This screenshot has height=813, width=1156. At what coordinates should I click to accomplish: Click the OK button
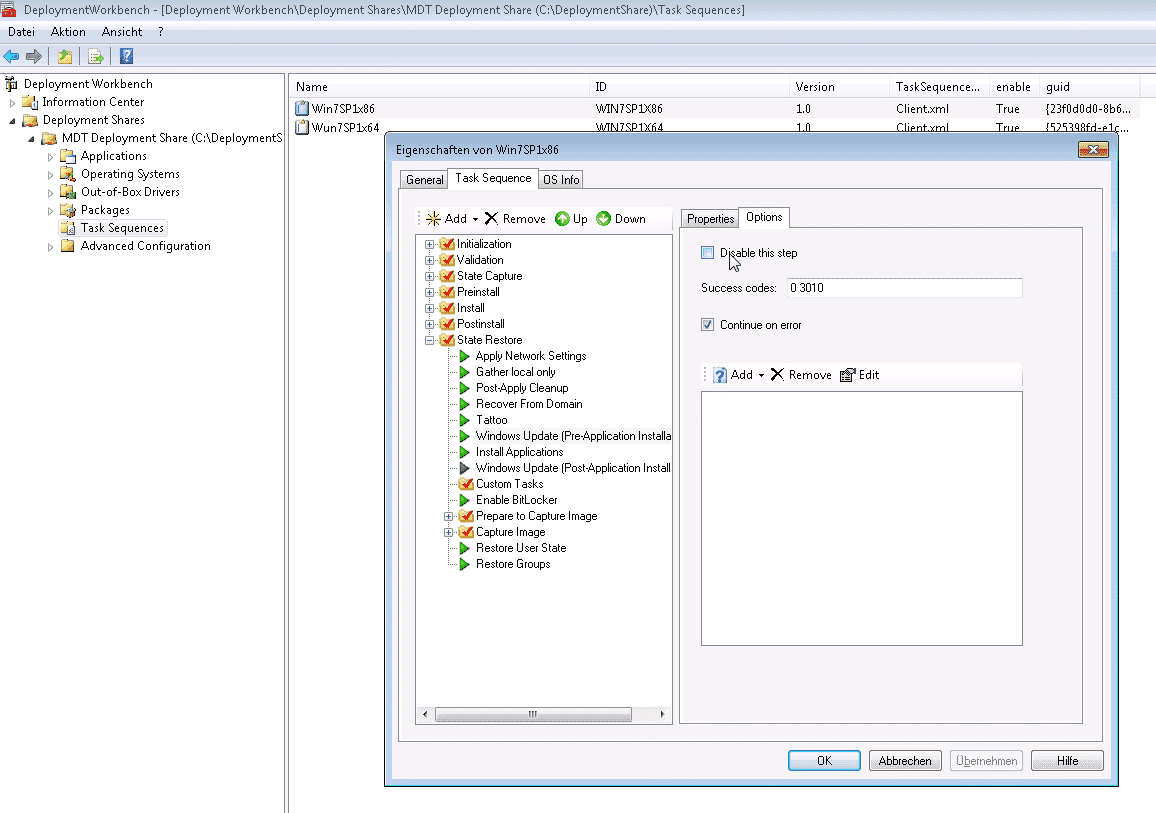(824, 761)
